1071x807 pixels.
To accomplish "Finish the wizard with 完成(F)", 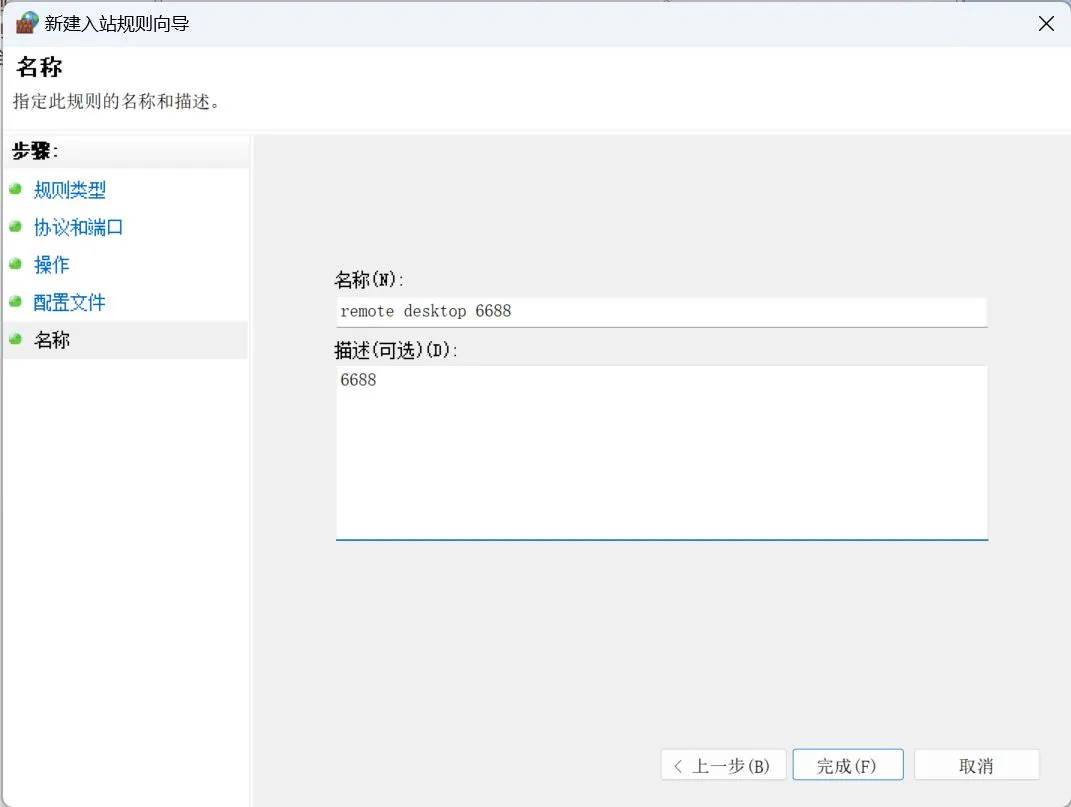I will point(848,765).
